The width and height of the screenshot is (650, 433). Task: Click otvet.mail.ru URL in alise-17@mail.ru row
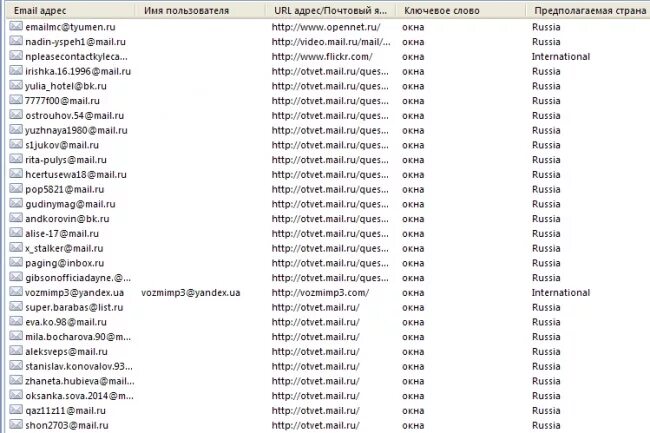330,234
